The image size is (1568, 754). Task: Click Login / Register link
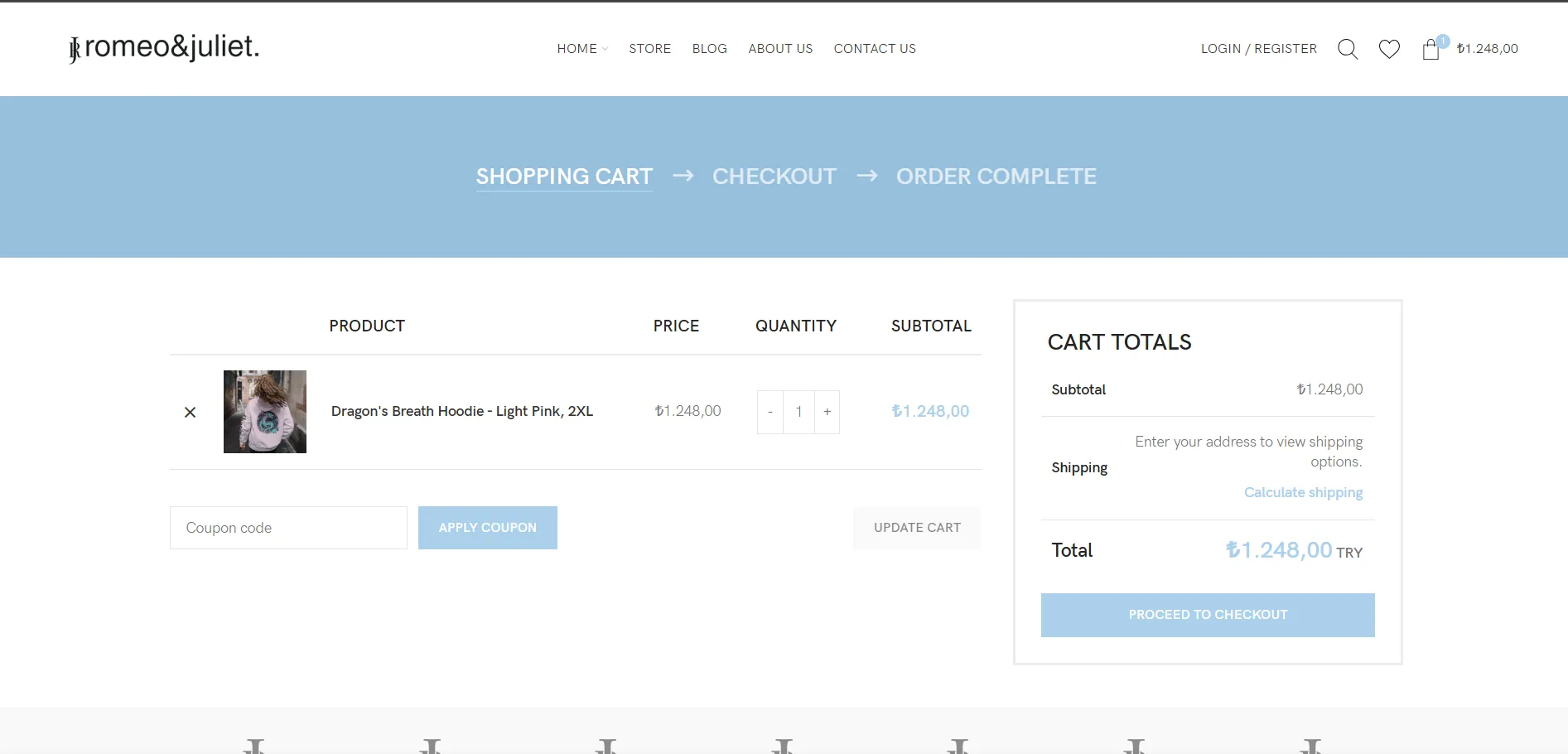(1258, 49)
